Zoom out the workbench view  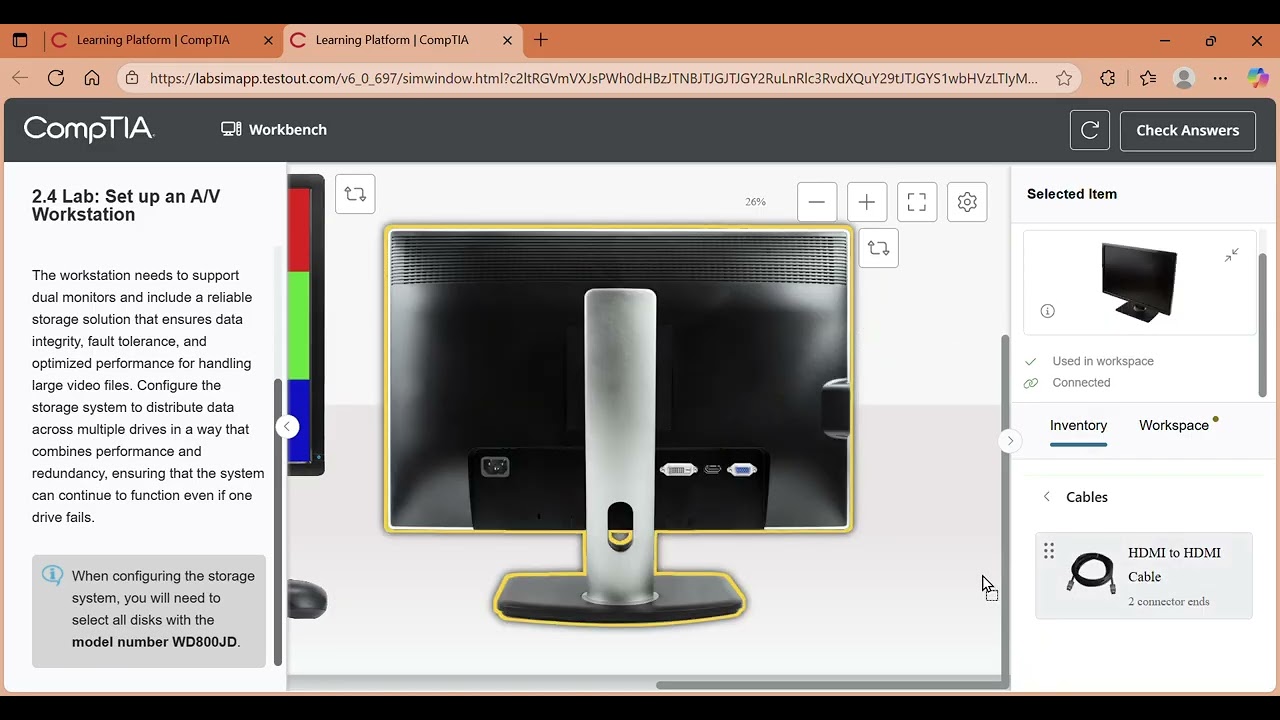coord(817,202)
